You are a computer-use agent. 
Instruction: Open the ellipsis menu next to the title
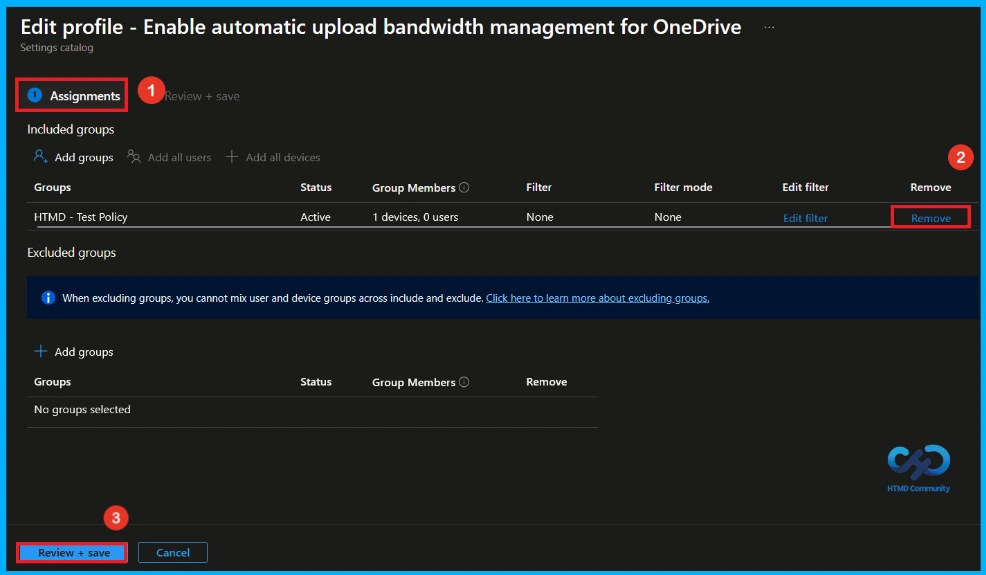click(x=769, y=27)
